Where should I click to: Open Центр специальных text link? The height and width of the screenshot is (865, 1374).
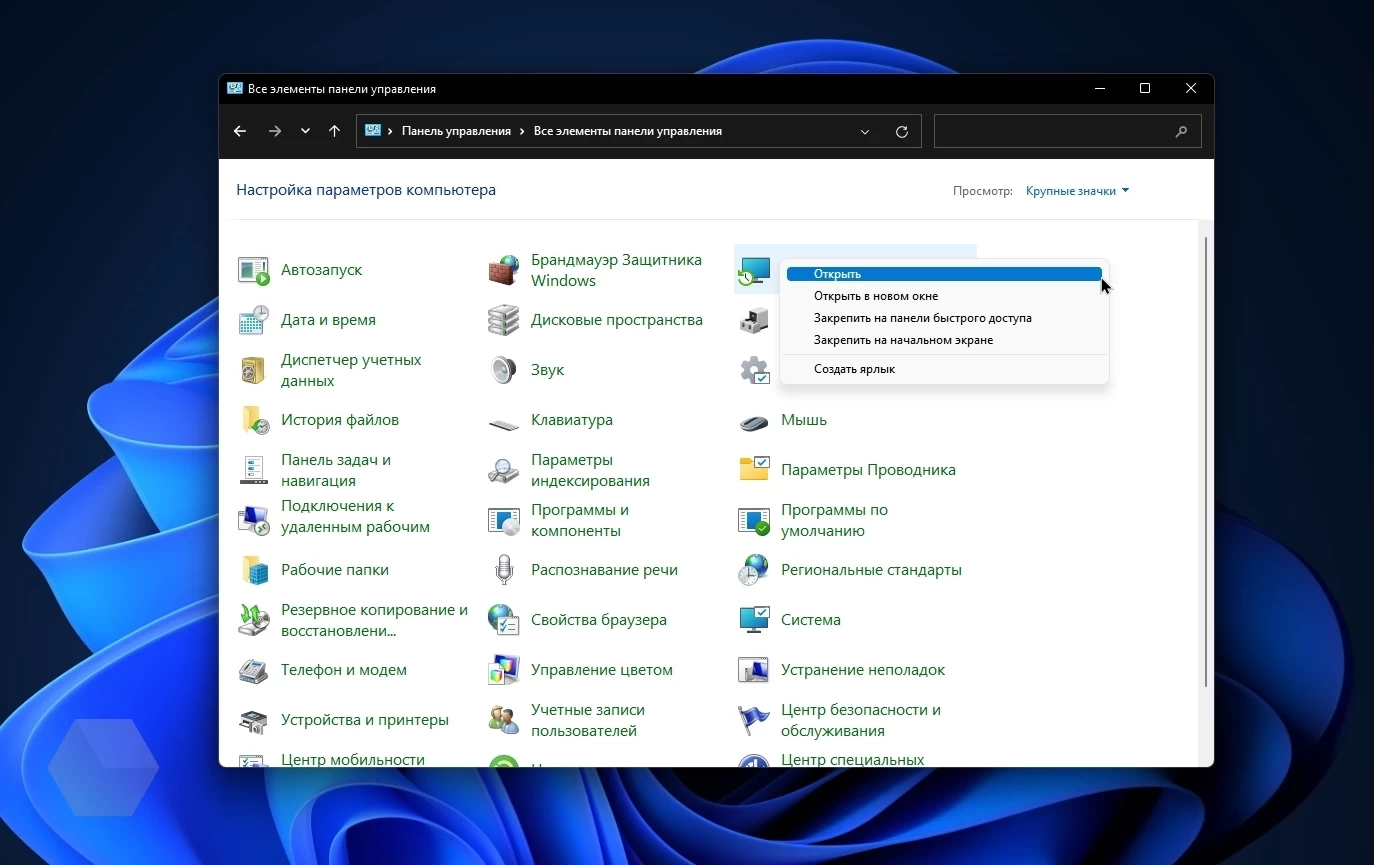coord(852,760)
